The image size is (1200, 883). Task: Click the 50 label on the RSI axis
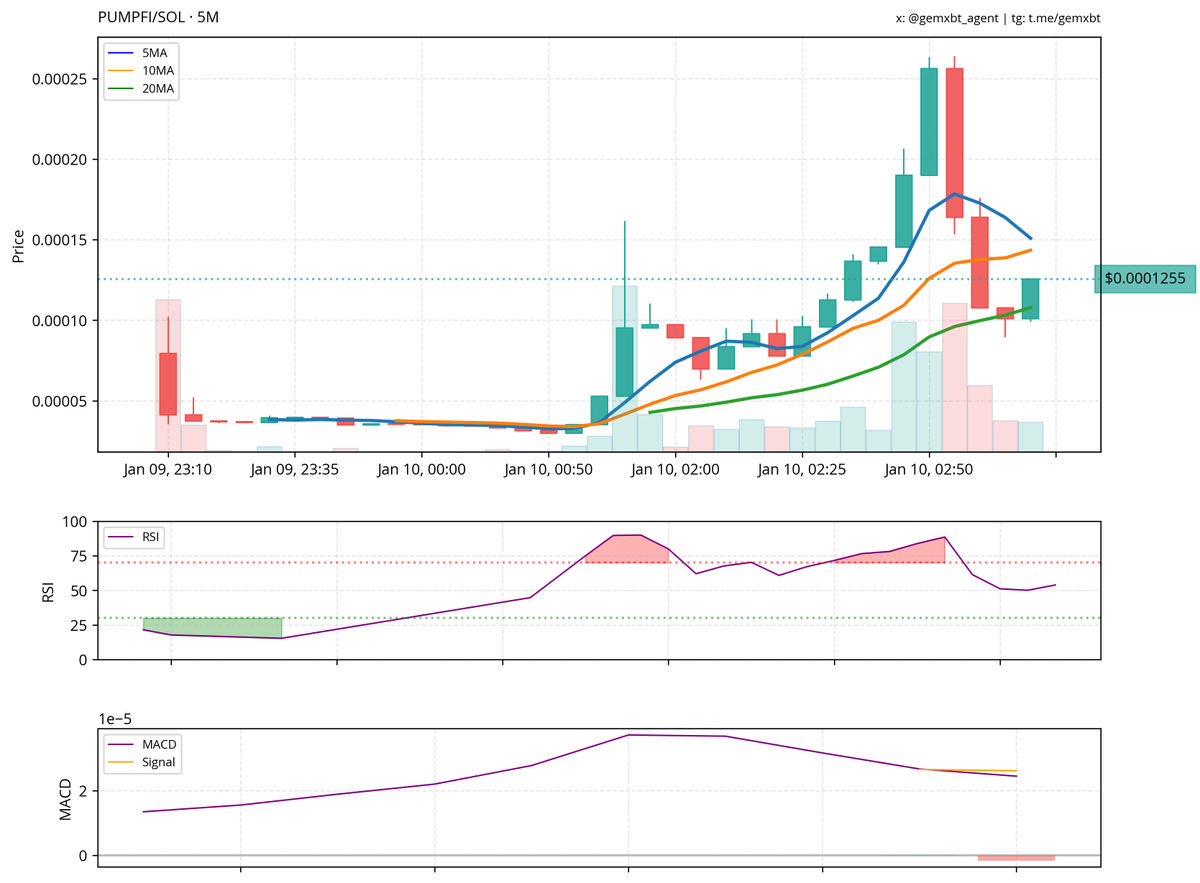click(79, 591)
